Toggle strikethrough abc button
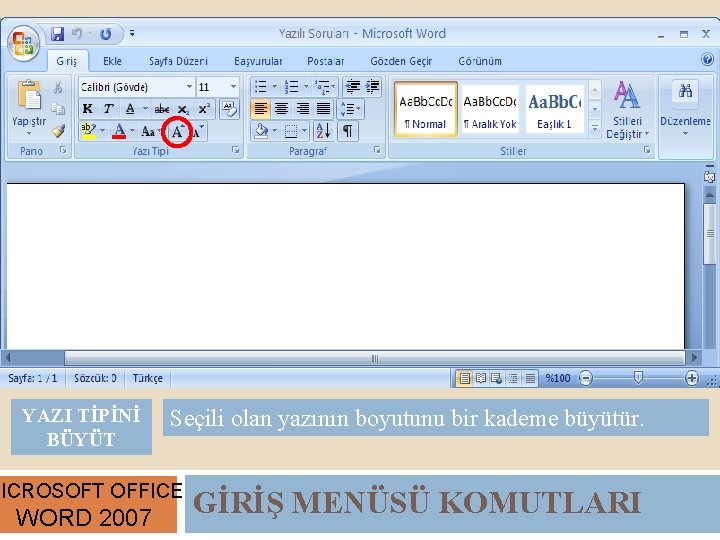This screenshot has width=720, height=540. (x=162, y=109)
